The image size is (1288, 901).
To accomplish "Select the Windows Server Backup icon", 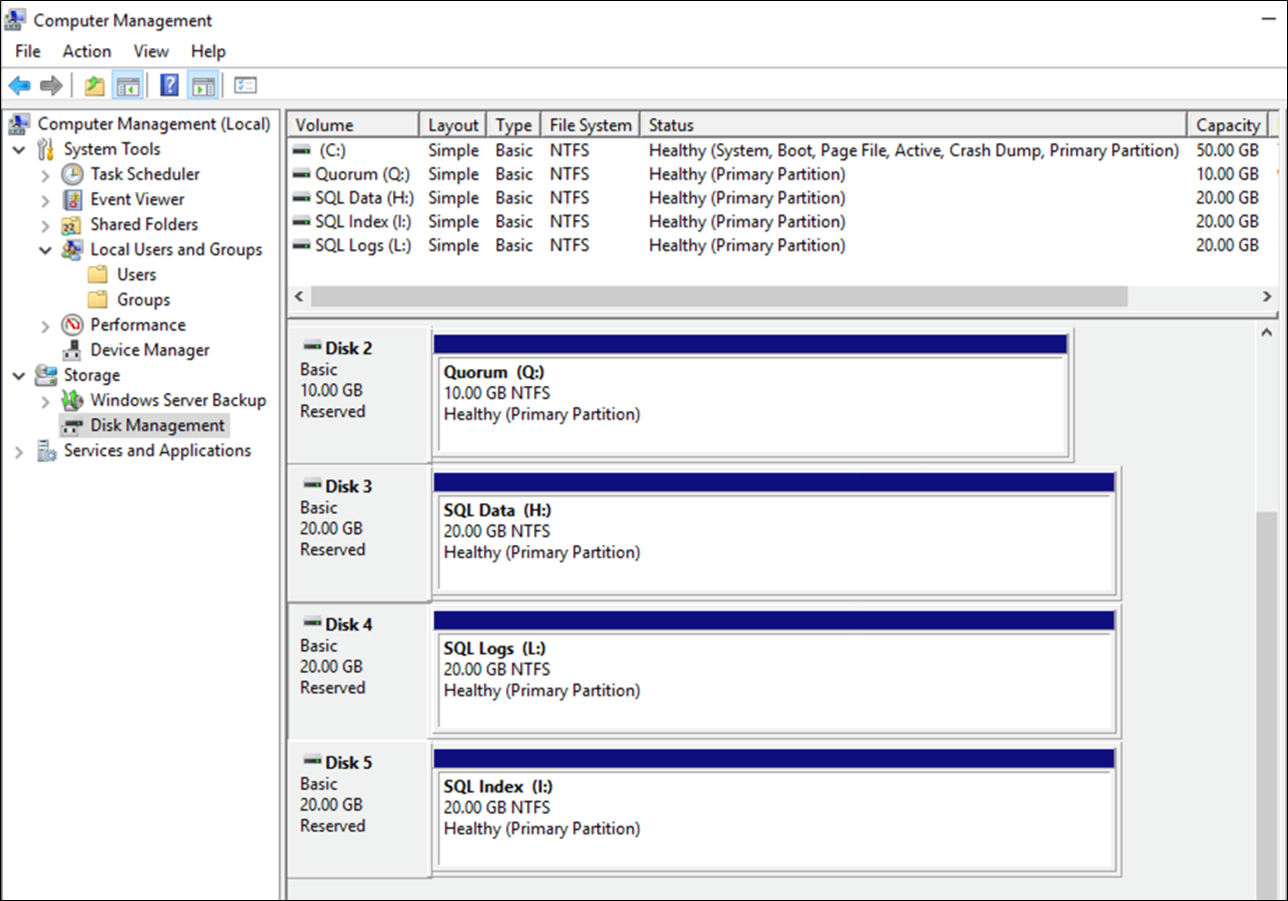I will click(x=73, y=400).
